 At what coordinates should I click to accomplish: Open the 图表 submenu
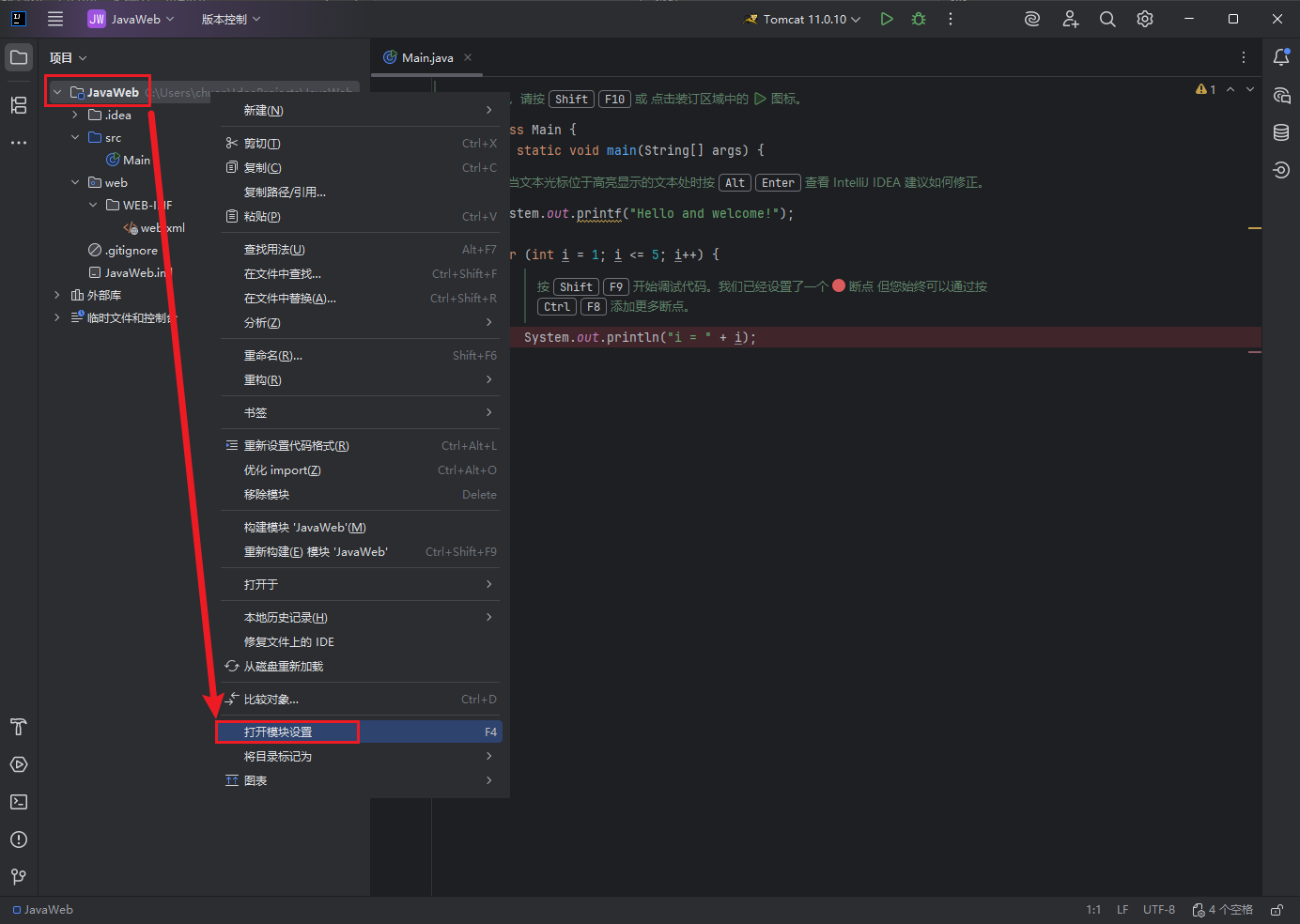362,780
